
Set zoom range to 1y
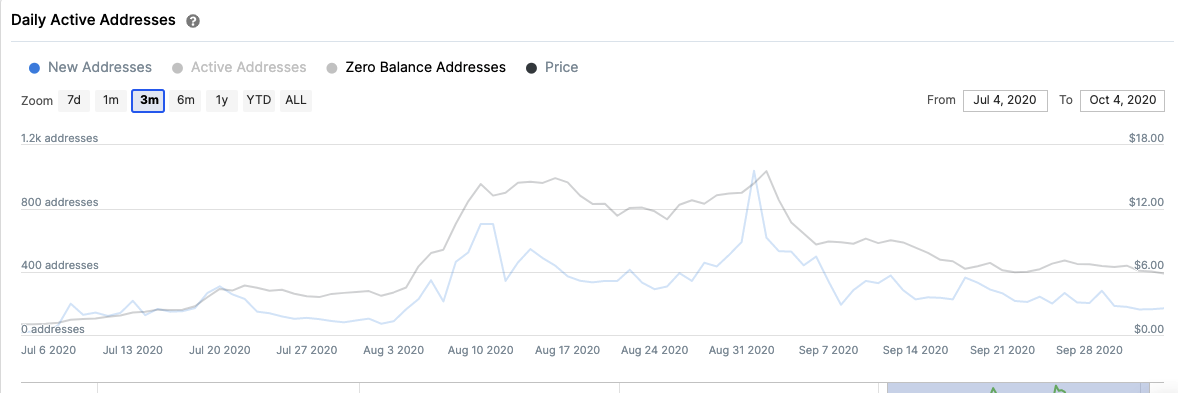222,100
